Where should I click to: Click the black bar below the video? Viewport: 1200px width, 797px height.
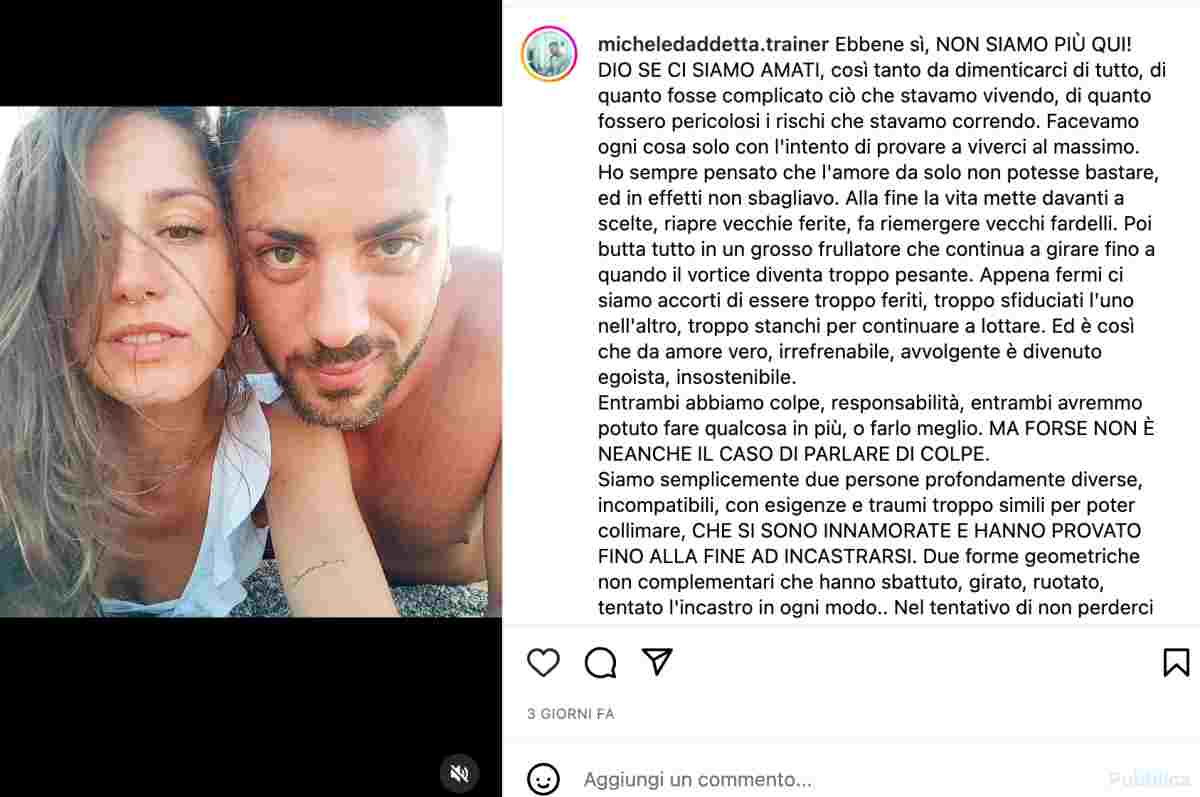[251, 707]
